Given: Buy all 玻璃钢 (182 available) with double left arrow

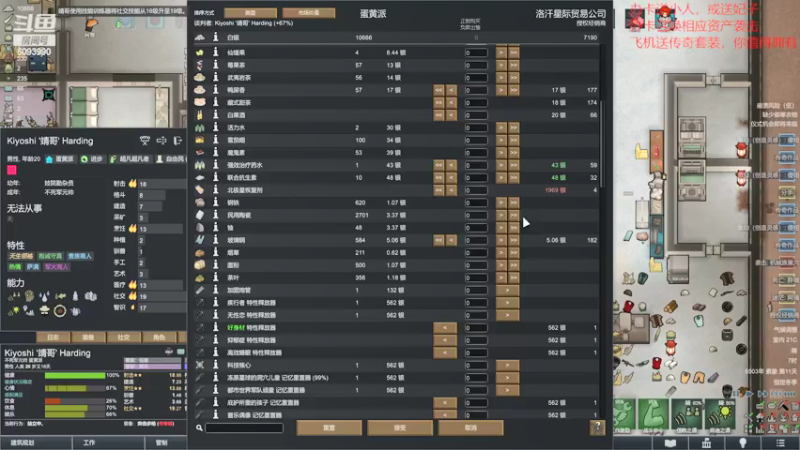Looking at the screenshot, I should [439, 240].
